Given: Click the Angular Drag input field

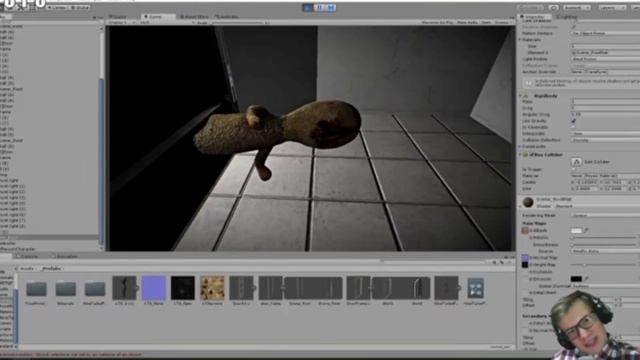Looking at the screenshot, I should coord(605,114).
